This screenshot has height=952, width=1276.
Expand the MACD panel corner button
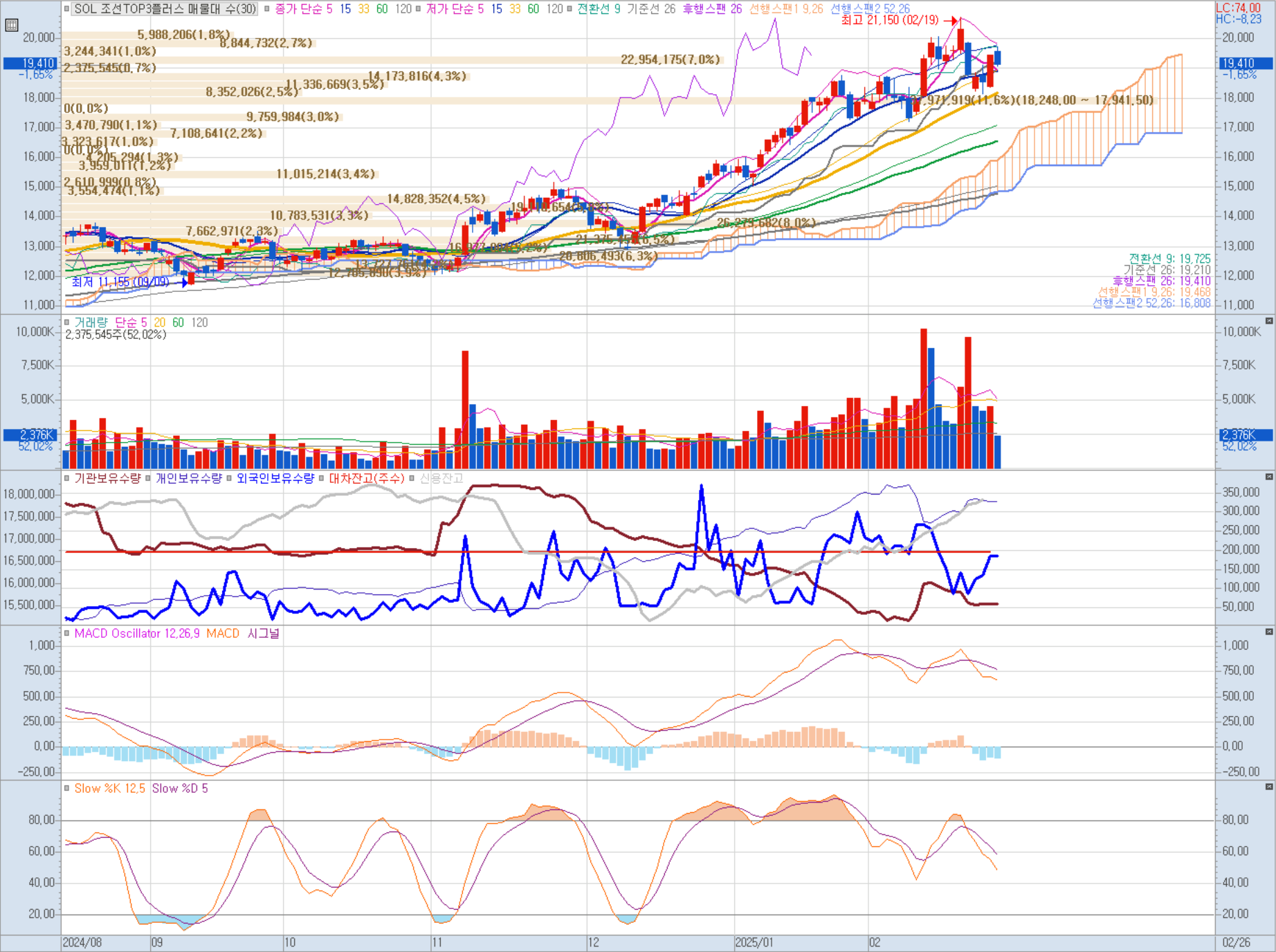[x=1269, y=632]
